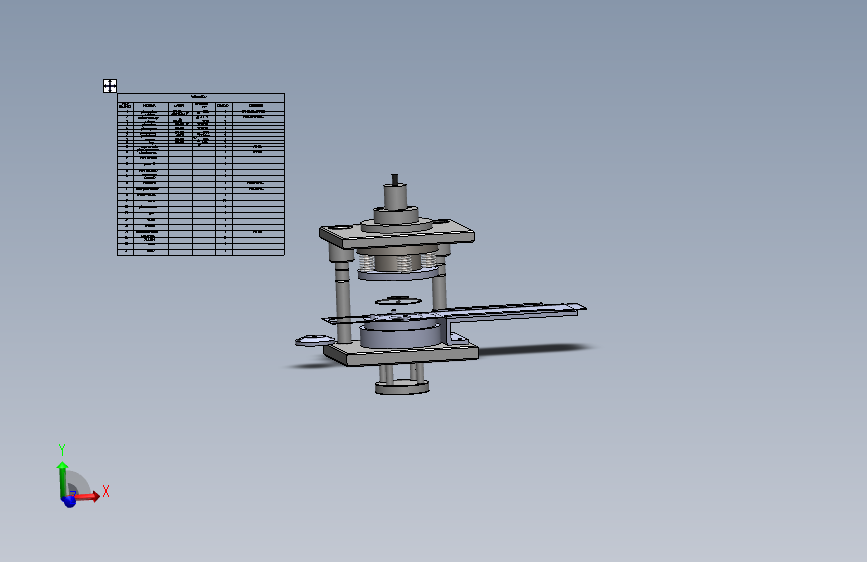867x562 pixels.
Task: Select the large cylindrical drum above base plate
Action: click(401, 335)
